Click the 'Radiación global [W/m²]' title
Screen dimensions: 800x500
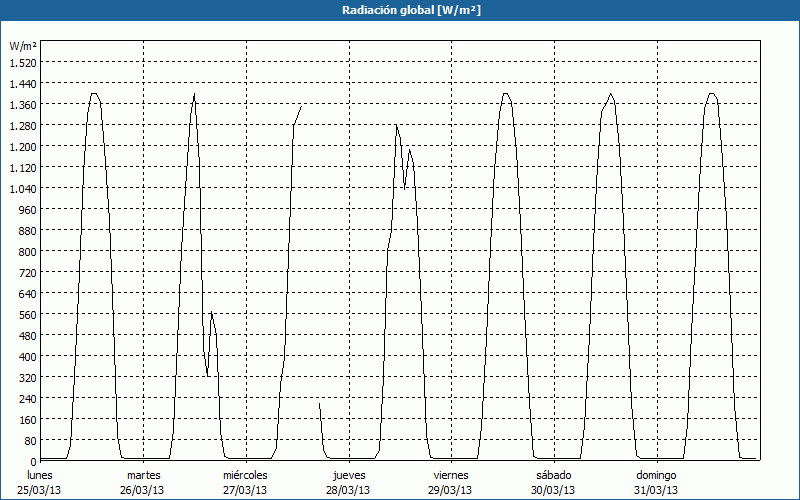click(x=411, y=10)
